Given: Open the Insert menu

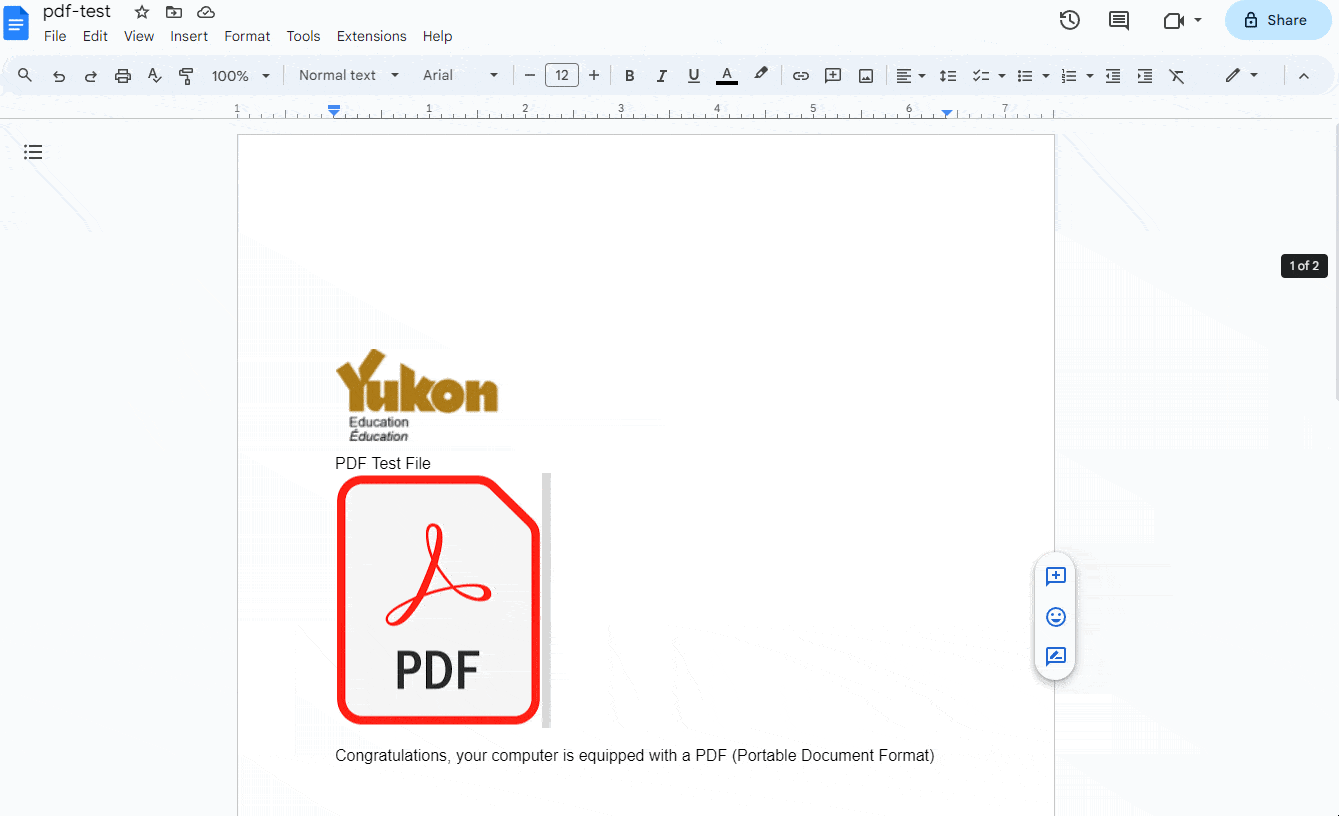Looking at the screenshot, I should click(x=189, y=36).
